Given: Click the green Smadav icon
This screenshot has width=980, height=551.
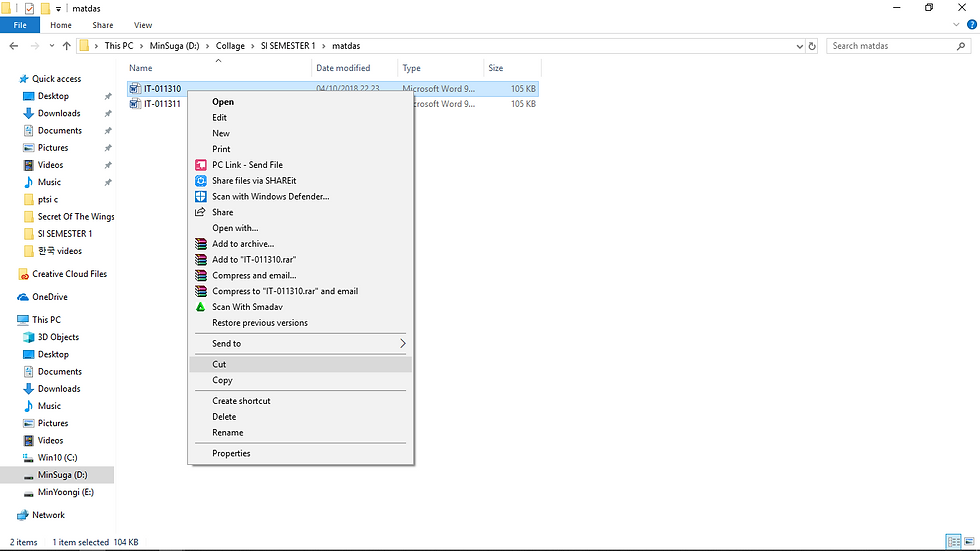Looking at the screenshot, I should pos(201,307).
